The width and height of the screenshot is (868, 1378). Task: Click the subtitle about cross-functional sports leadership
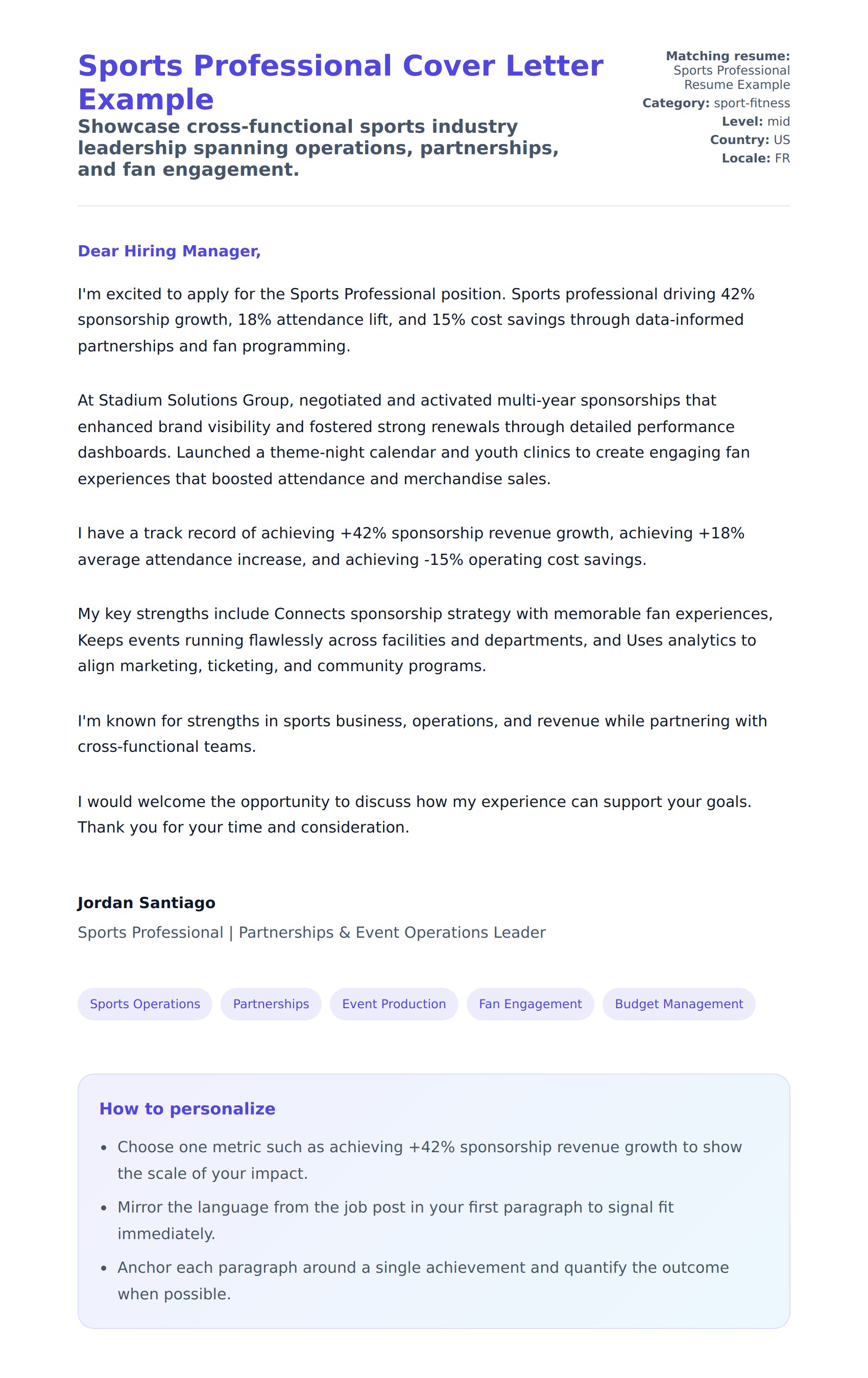tap(318, 148)
